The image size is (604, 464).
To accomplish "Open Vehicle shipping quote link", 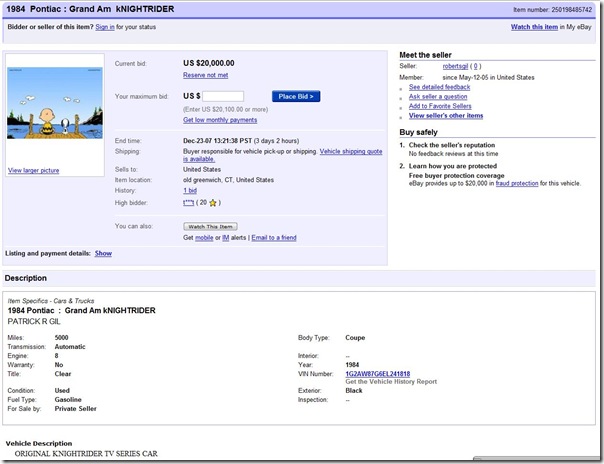I will pos(351,152).
